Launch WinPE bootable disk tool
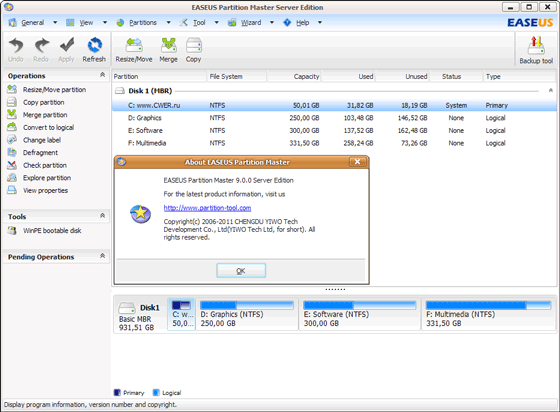Screen dimensions: 560x412 pos(52,231)
